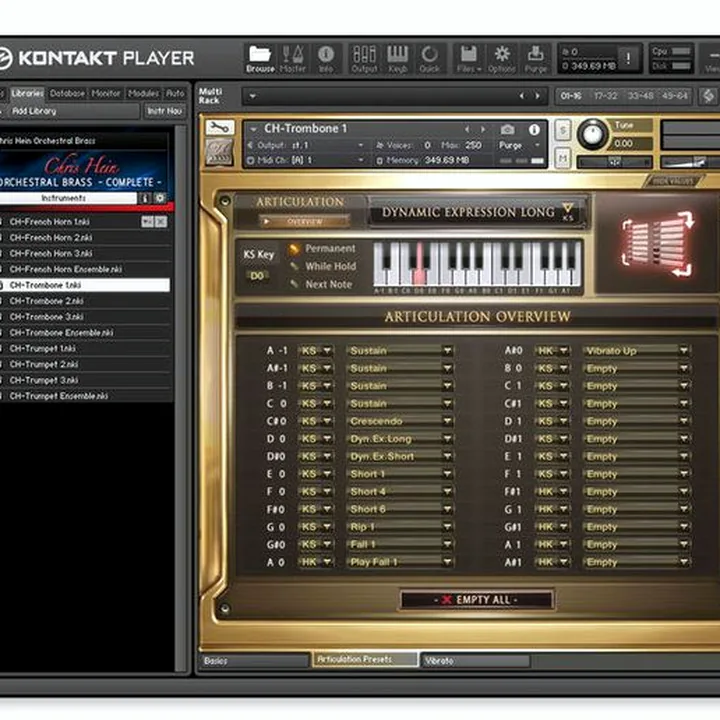
Task: Switch to the Libraries tab
Action: pyautogui.click(x=27, y=94)
